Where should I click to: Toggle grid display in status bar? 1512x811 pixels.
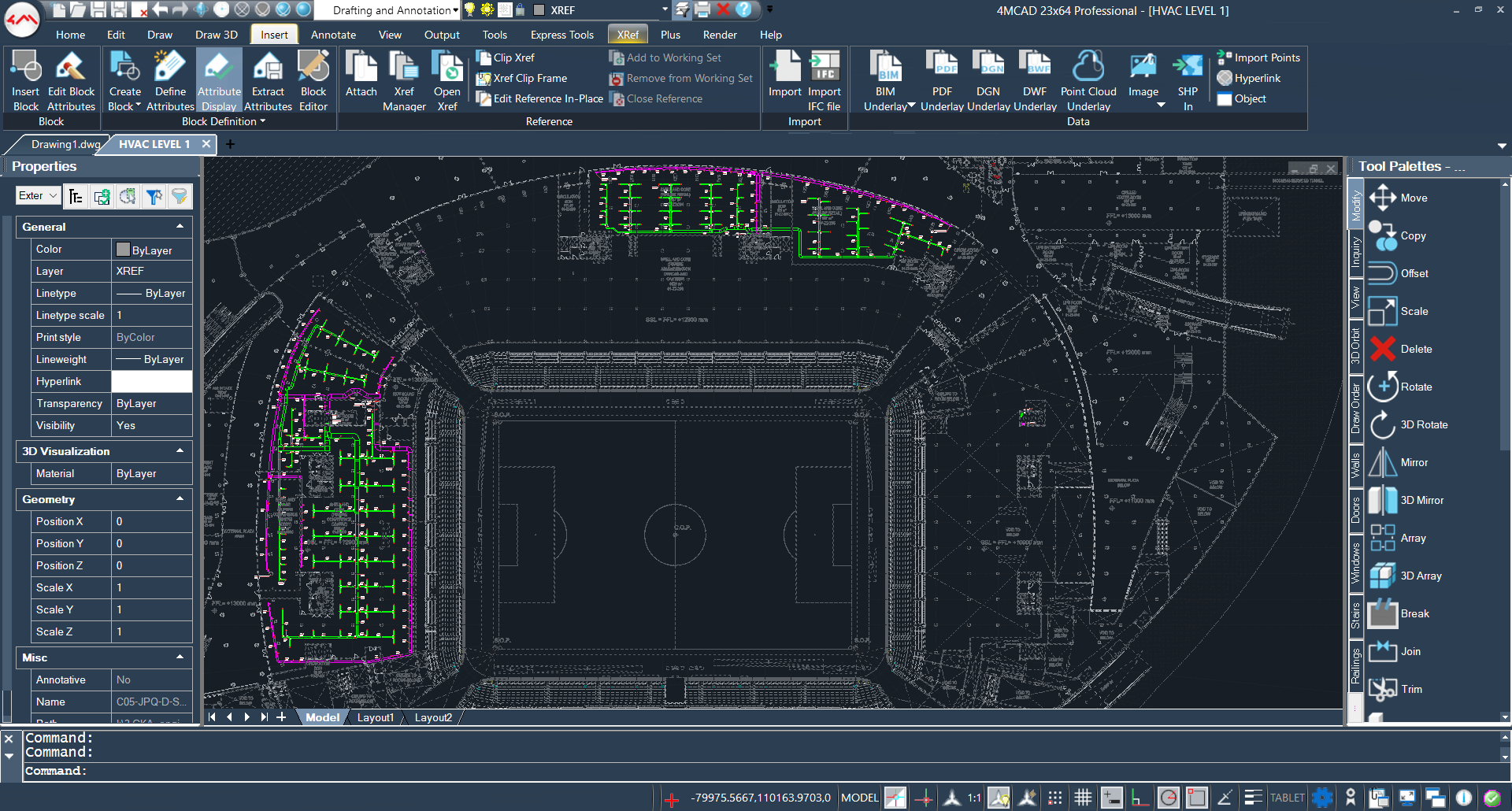tap(1083, 798)
